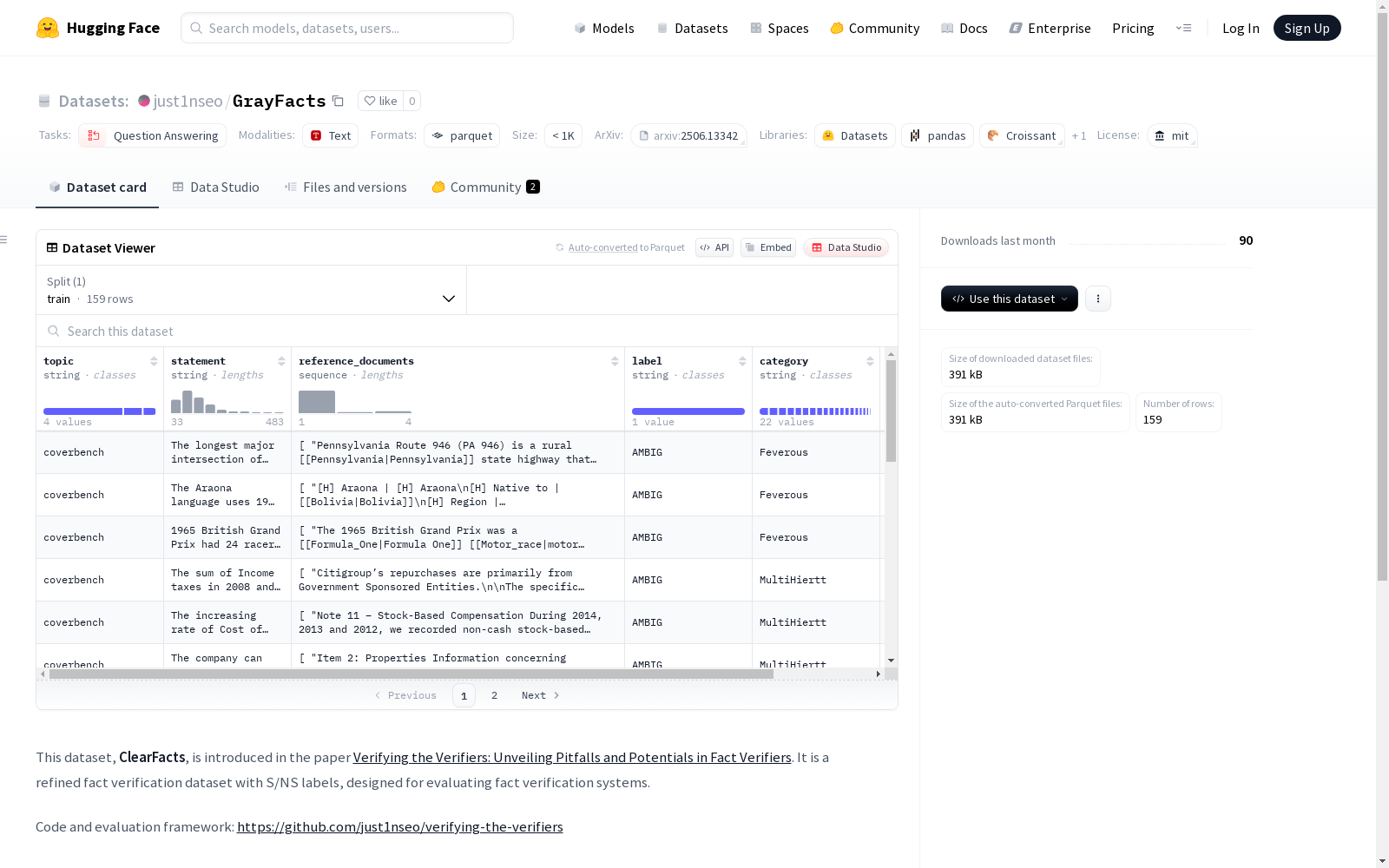
Task: Focus the main search models box
Action: (x=347, y=28)
